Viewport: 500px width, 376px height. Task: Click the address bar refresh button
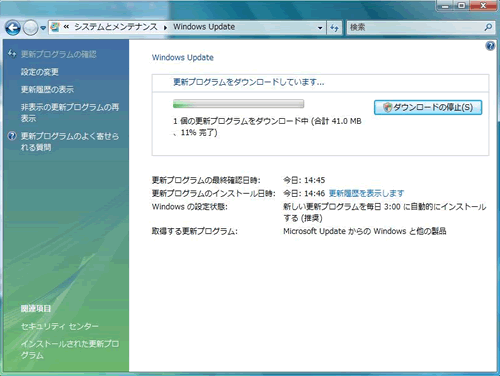point(334,28)
